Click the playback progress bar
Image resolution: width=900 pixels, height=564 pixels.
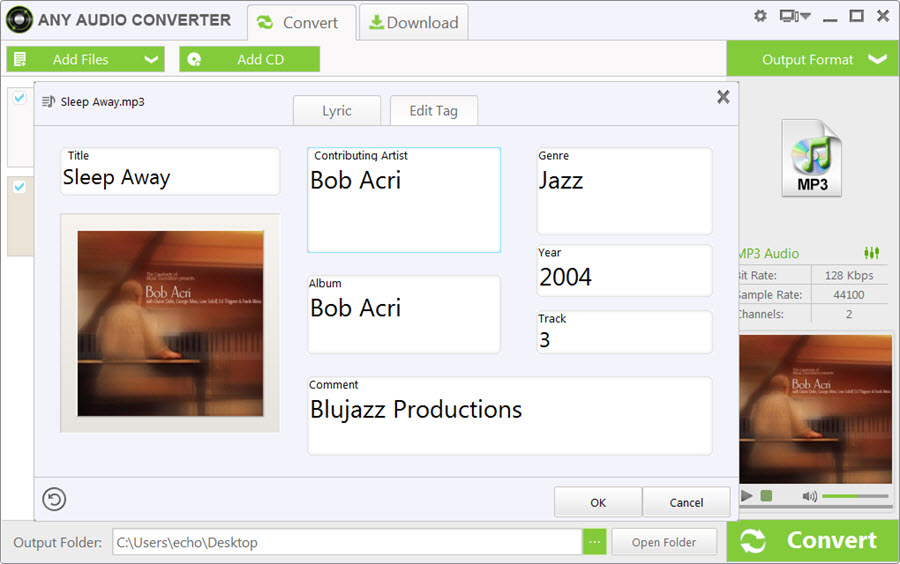[x=816, y=507]
